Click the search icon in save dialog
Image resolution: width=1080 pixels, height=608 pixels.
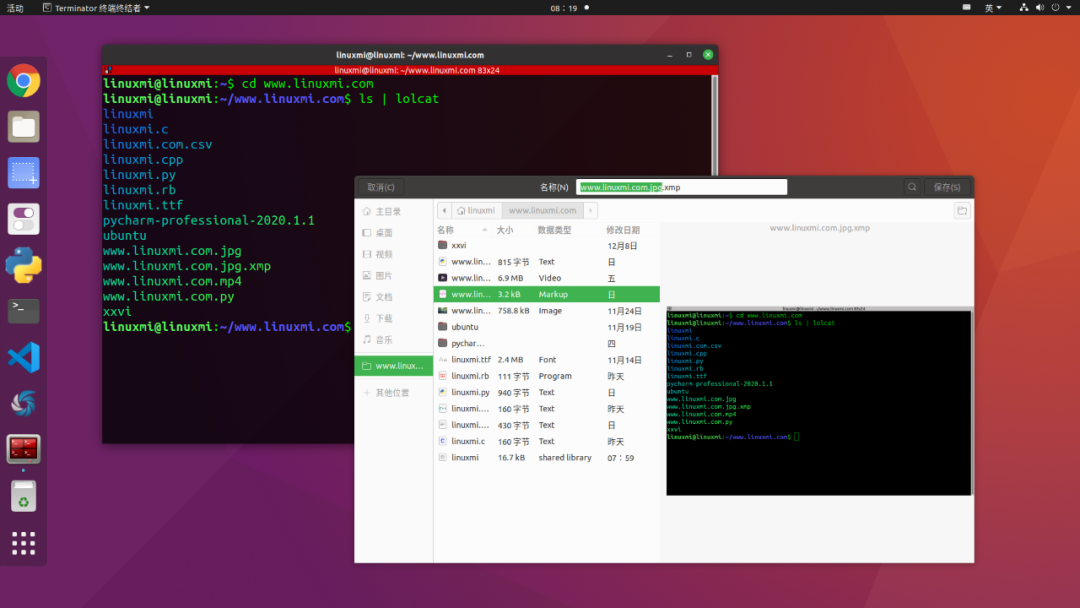pos(912,187)
